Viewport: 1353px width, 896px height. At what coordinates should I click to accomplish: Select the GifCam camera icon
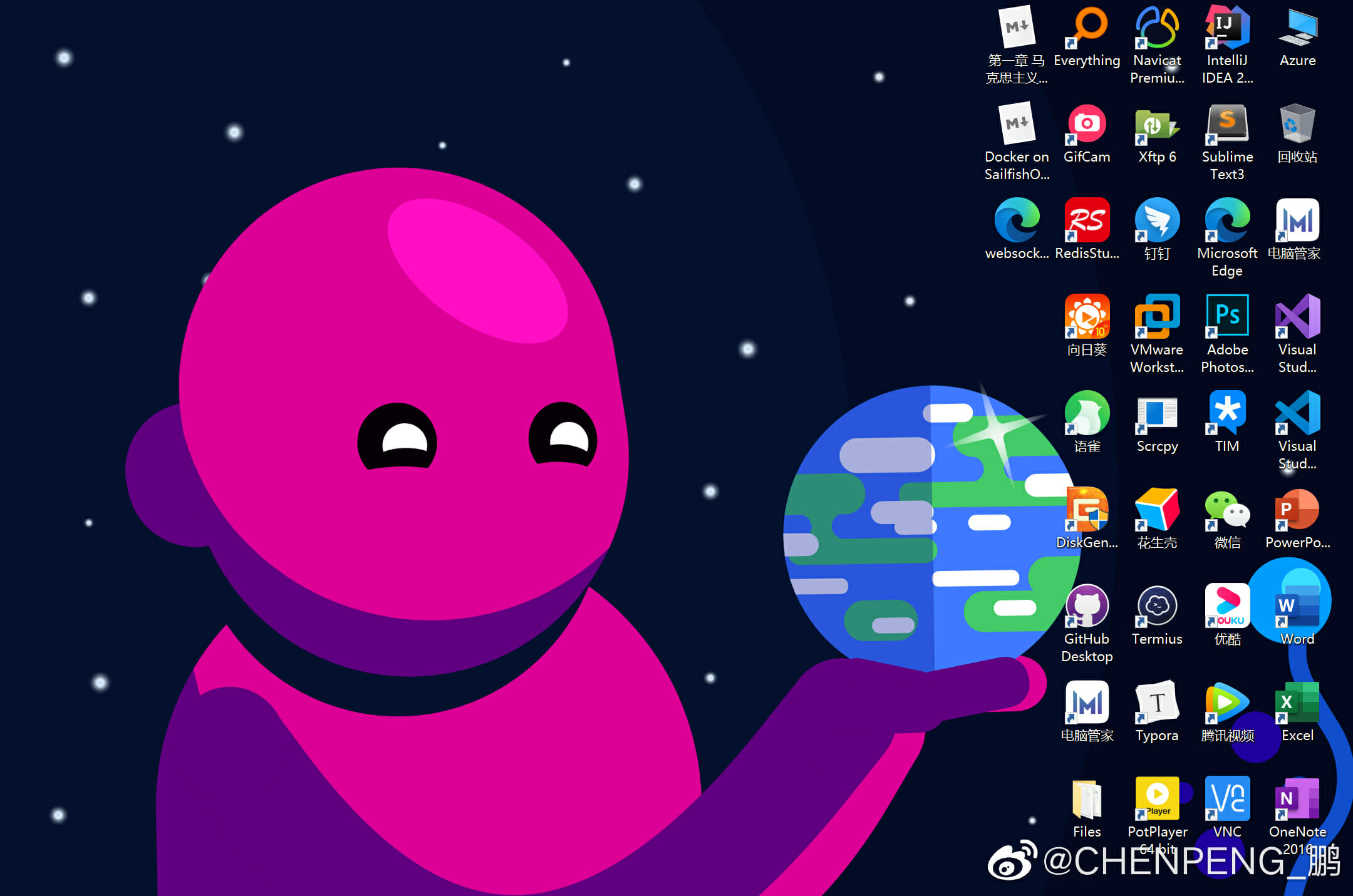pyautogui.click(x=1087, y=124)
